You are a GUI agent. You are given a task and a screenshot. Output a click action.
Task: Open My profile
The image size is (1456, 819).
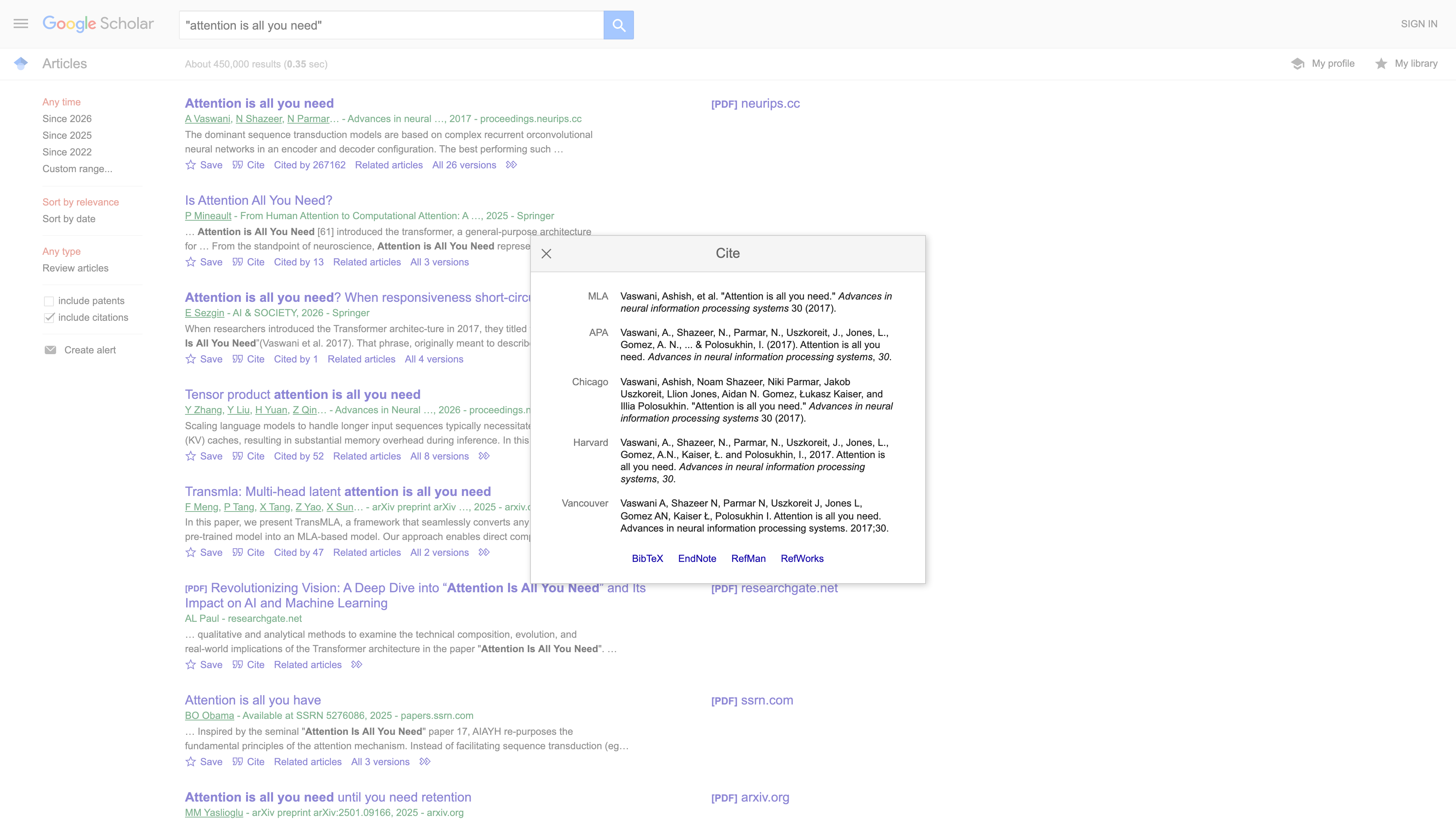(x=1323, y=63)
